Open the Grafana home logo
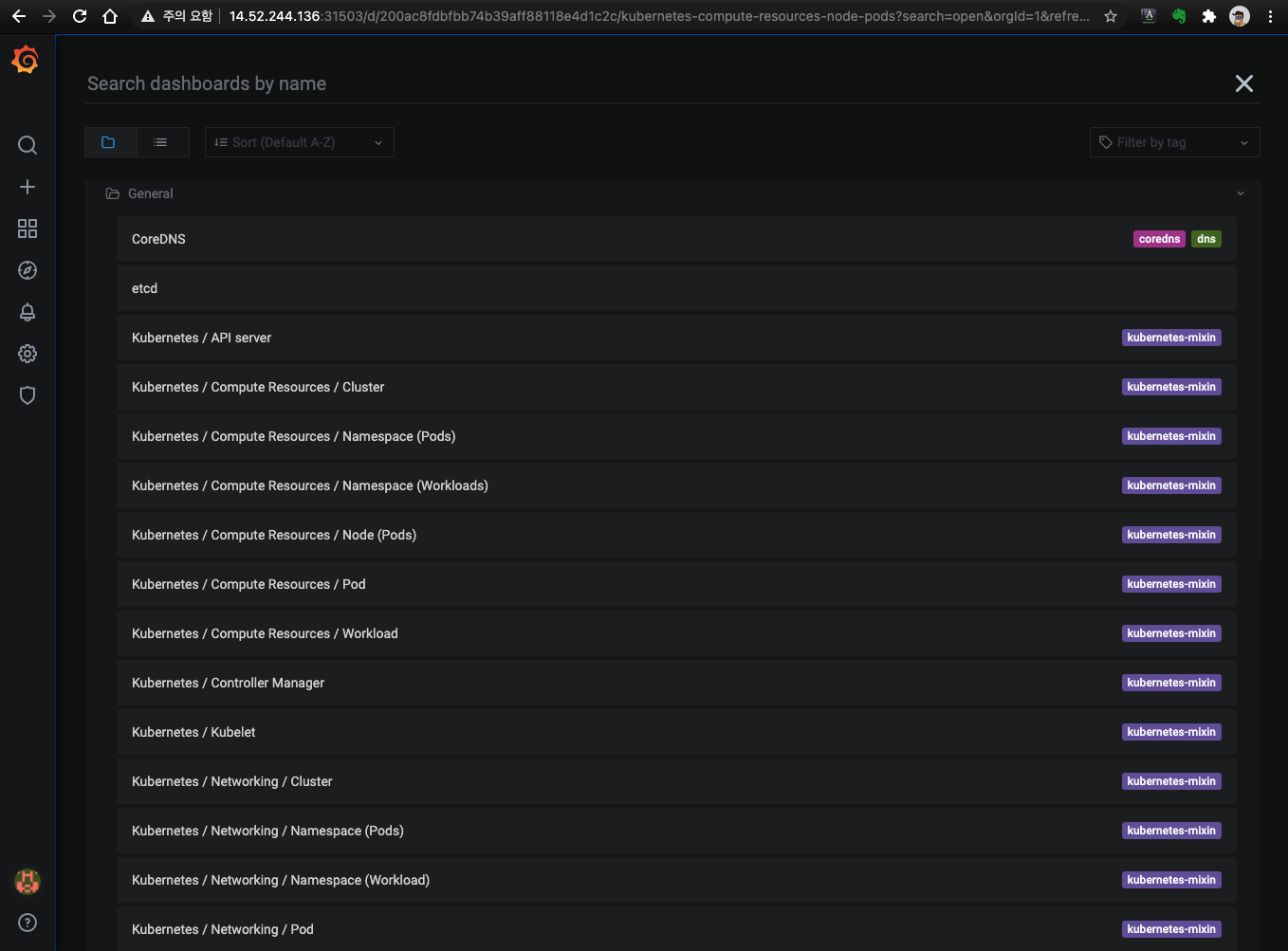 27,61
